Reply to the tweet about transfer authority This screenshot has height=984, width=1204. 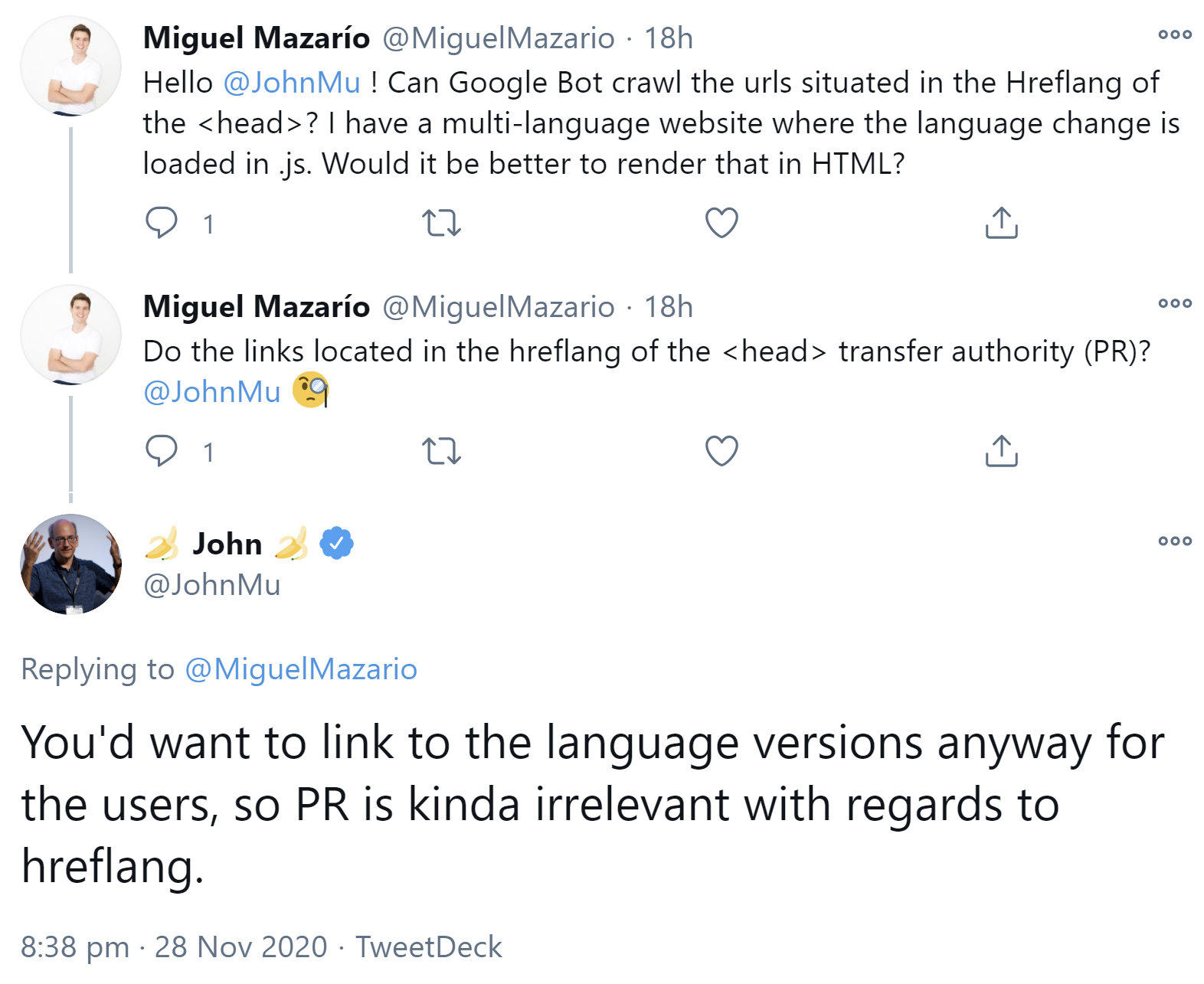pyautogui.click(x=162, y=451)
